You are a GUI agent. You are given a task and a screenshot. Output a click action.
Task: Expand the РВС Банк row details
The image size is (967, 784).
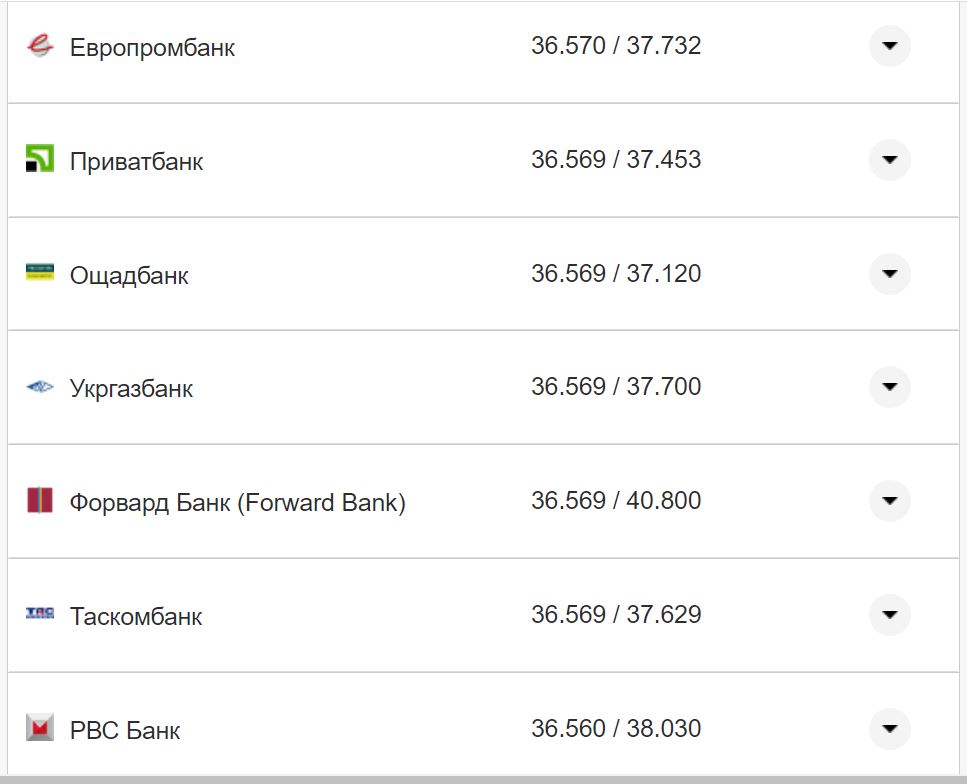click(889, 729)
